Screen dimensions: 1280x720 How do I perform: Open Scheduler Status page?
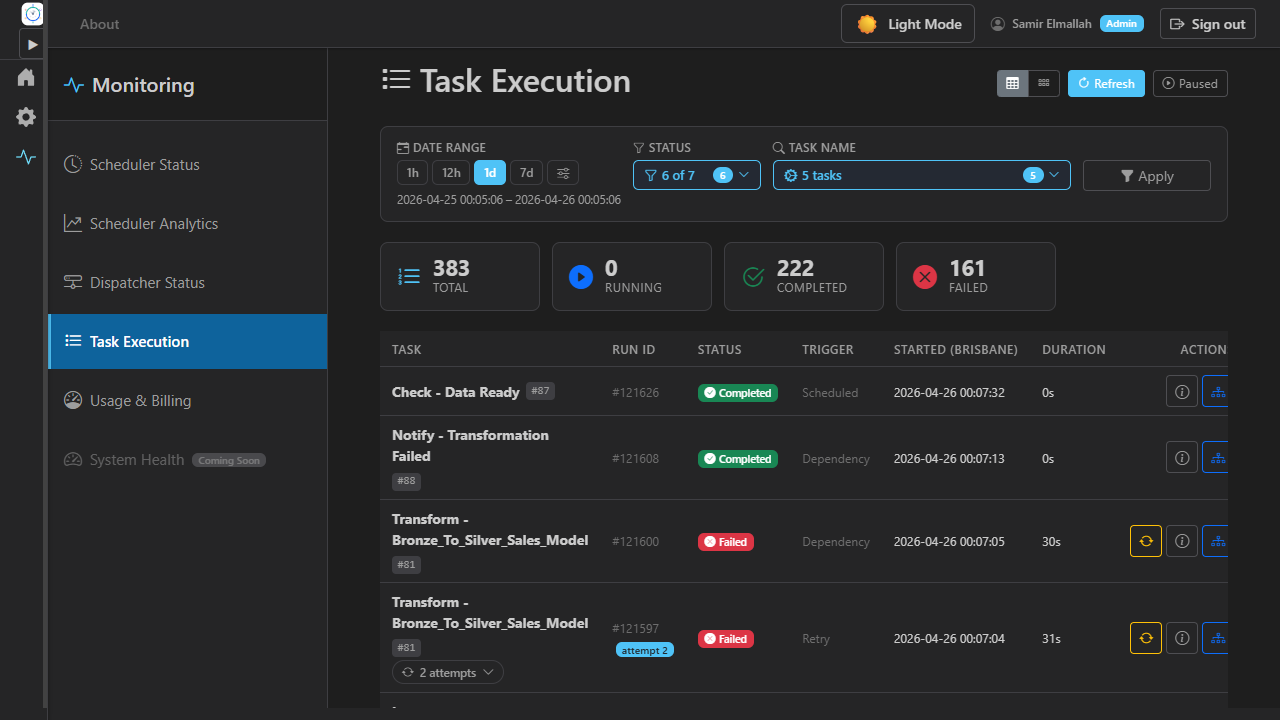tap(188, 164)
